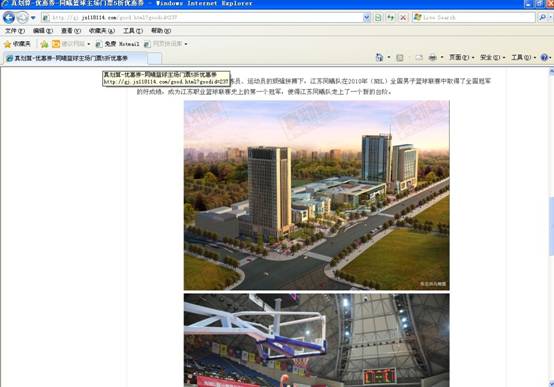This screenshot has width=554, height=387.
Task: Toggle the Compatibility View page icon
Action: coord(378,18)
